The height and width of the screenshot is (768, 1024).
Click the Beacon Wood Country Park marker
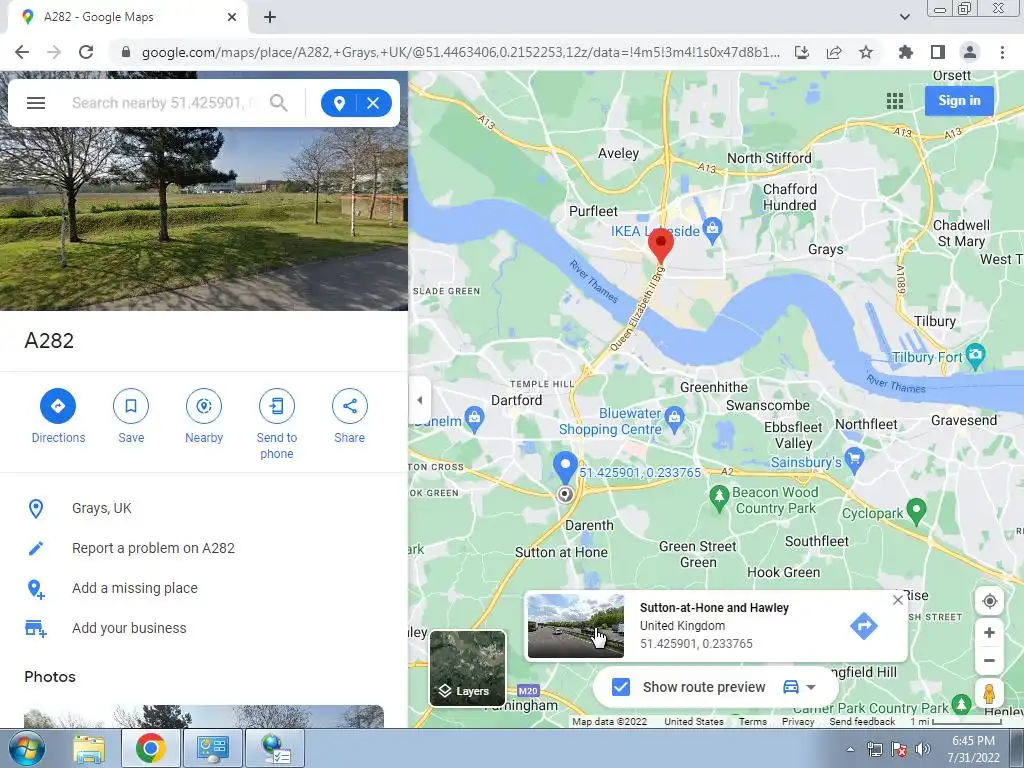(x=718, y=498)
